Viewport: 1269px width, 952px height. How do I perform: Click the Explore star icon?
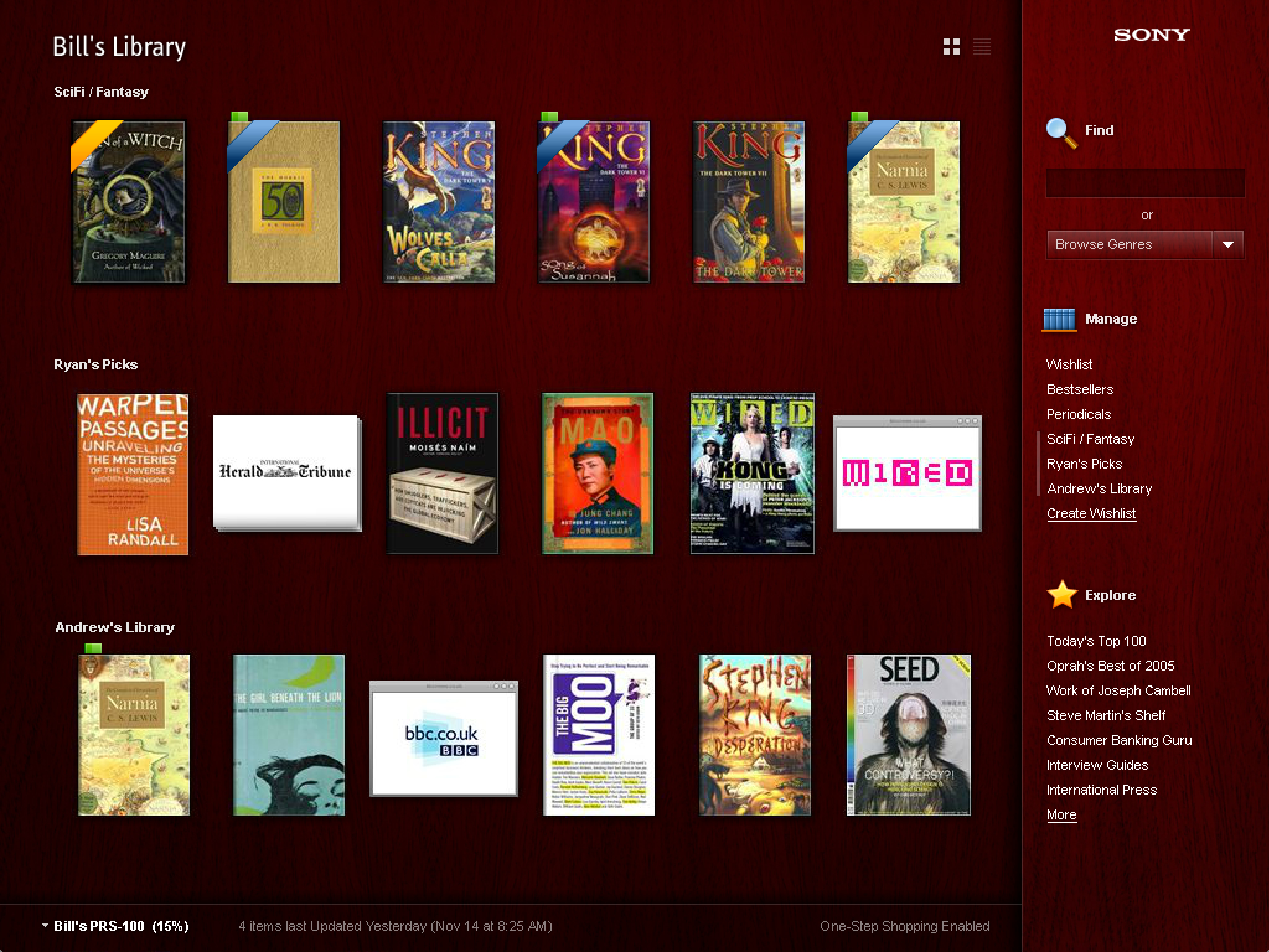[1062, 595]
